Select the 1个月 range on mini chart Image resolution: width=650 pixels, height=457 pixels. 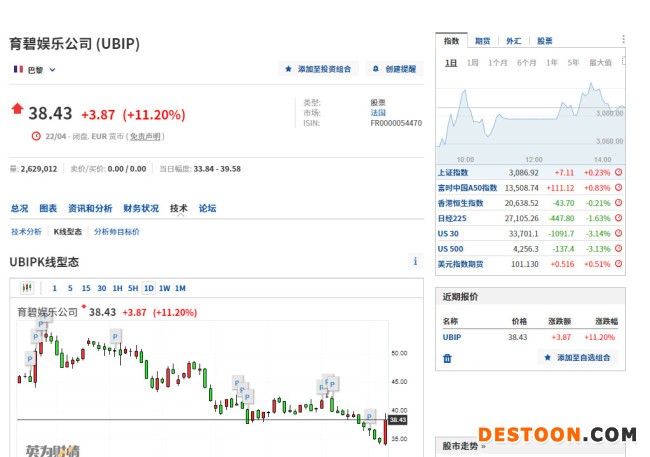[x=497, y=63]
